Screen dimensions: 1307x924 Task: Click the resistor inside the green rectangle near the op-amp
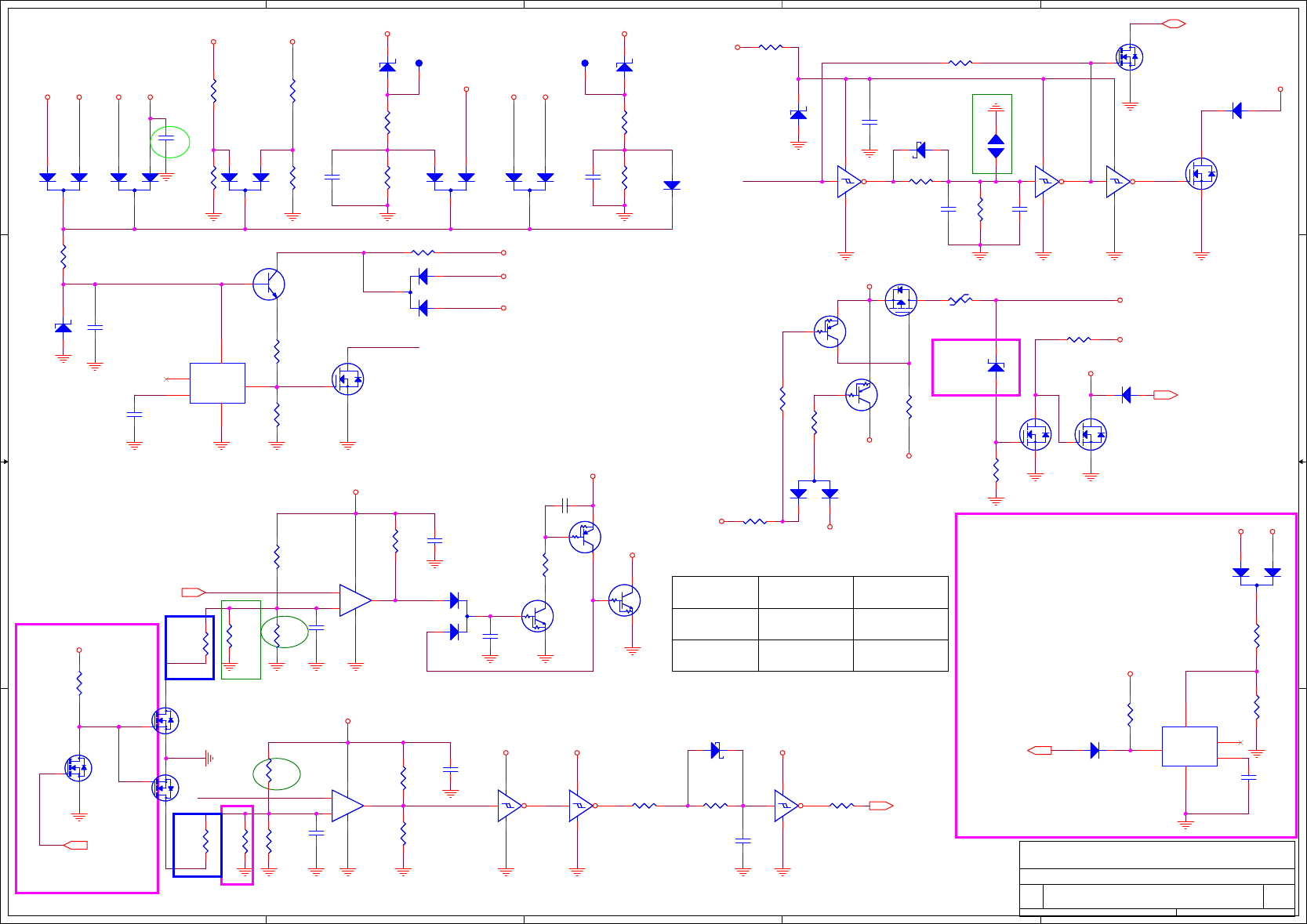[x=229, y=636]
